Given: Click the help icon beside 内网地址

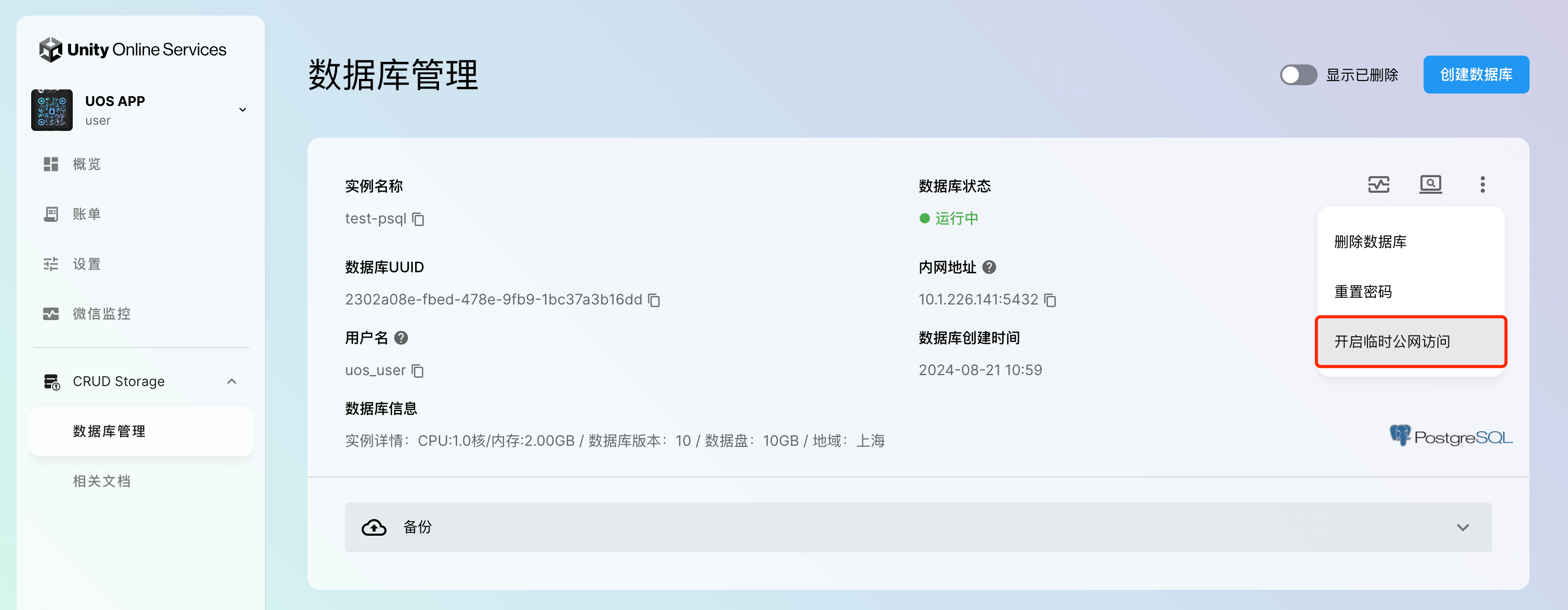Looking at the screenshot, I should click(x=989, y=267).
